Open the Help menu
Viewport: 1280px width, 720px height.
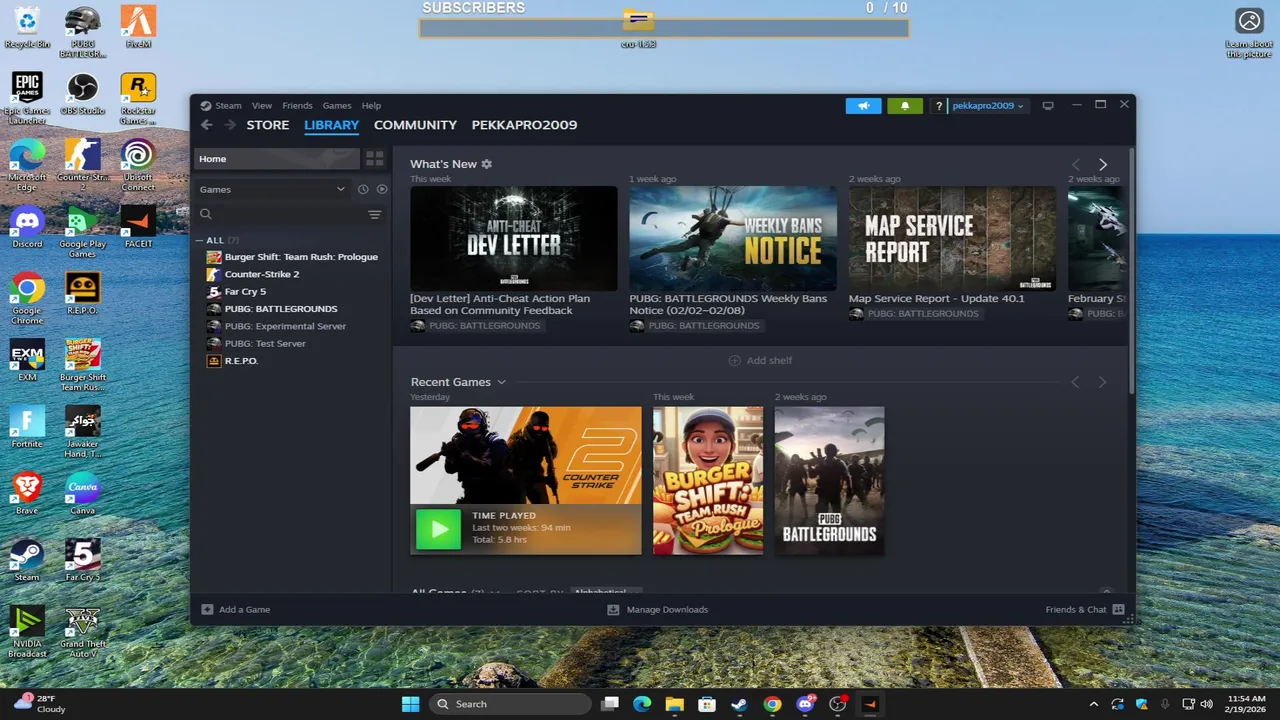coord(371,105)
